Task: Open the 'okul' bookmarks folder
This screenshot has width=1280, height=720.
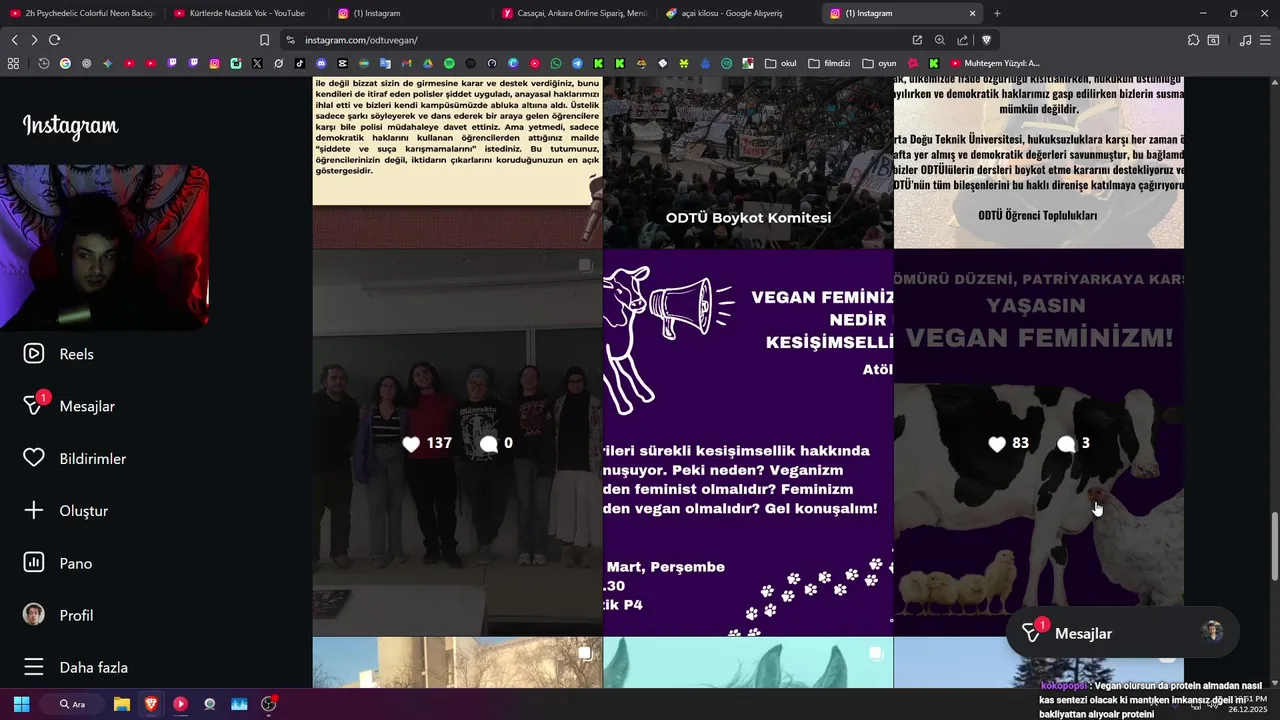Action: [780, 63]
